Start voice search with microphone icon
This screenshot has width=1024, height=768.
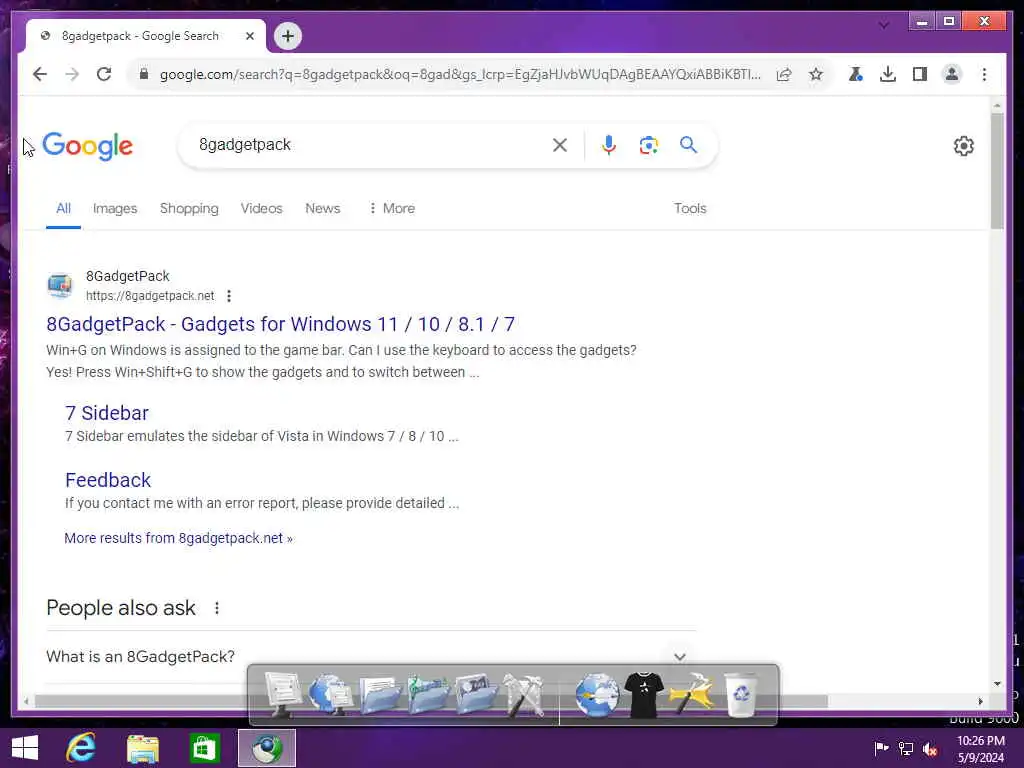(609, 145)
